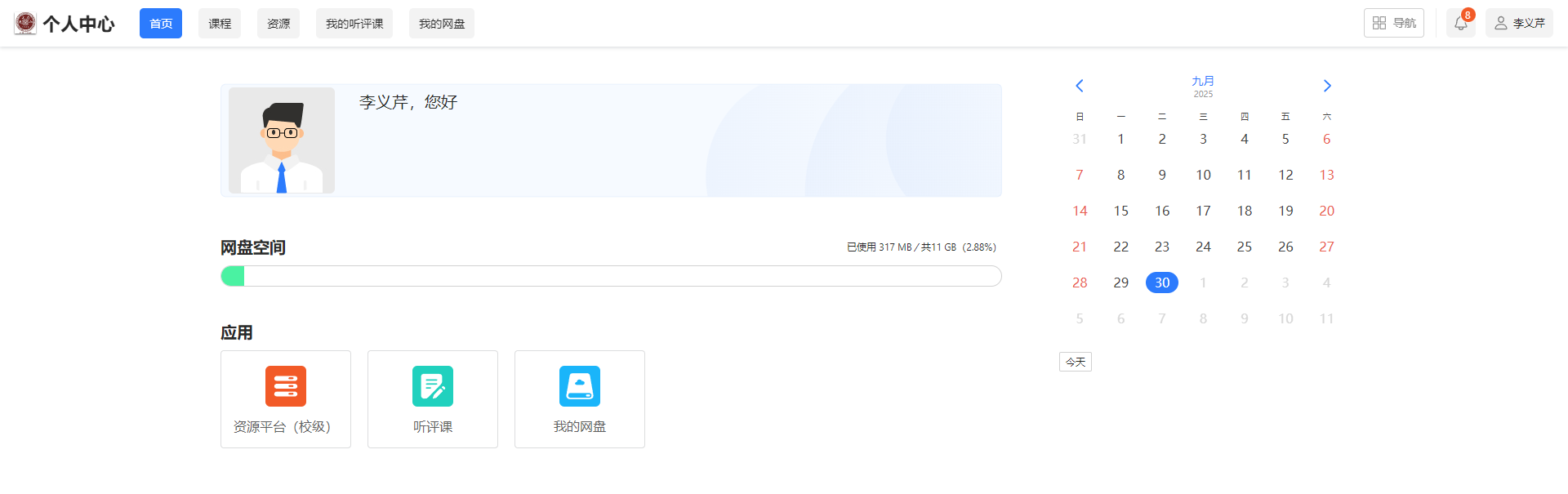Viewport: 1568px width, 494px height.
Task: Click the 今天 button under the calendar
Action: (1076, 362)
